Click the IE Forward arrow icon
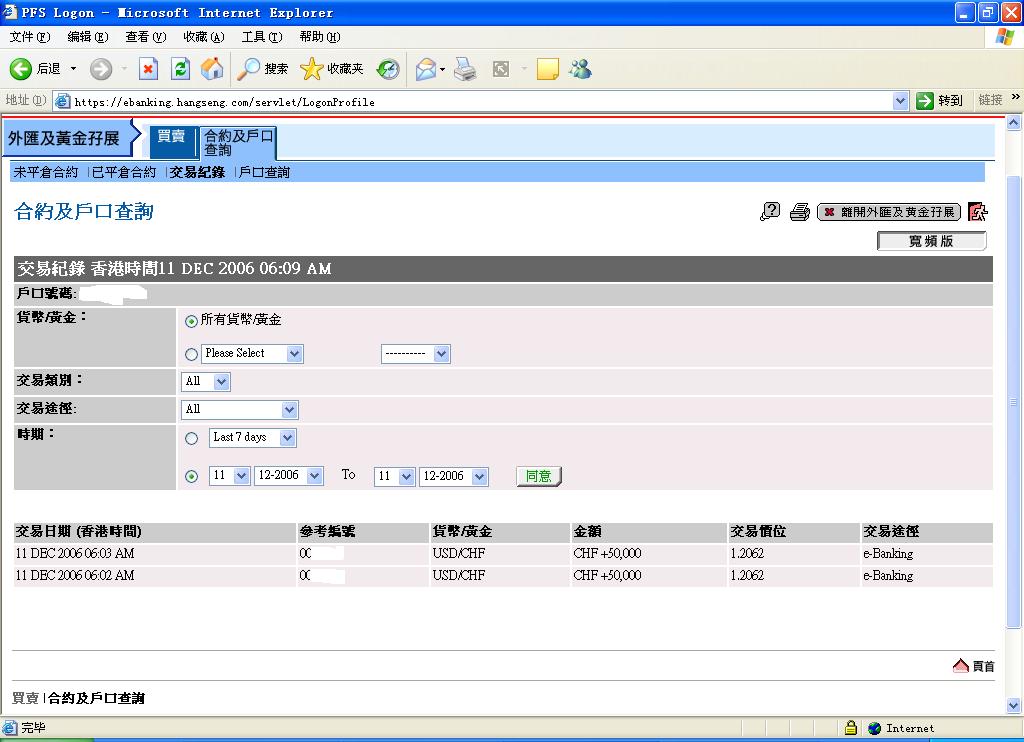Screen dimensions: 1024x742 [x=101, y=69]
